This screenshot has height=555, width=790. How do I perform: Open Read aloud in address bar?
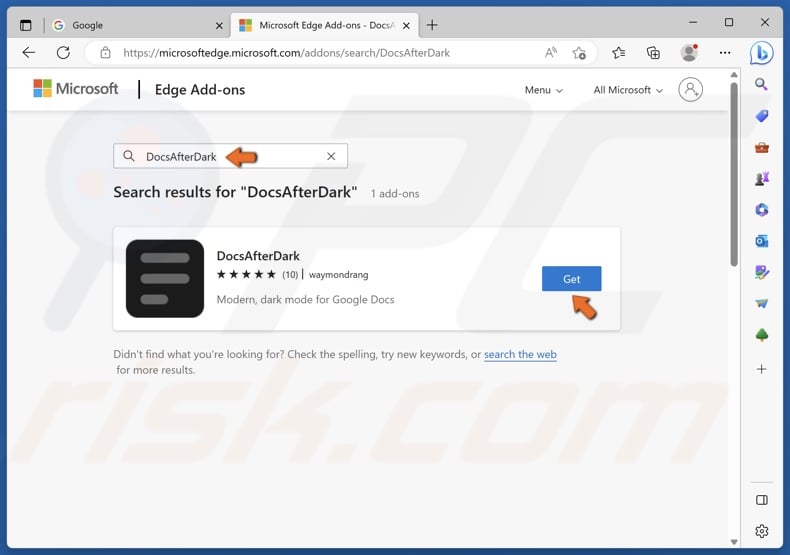point(551,52)
